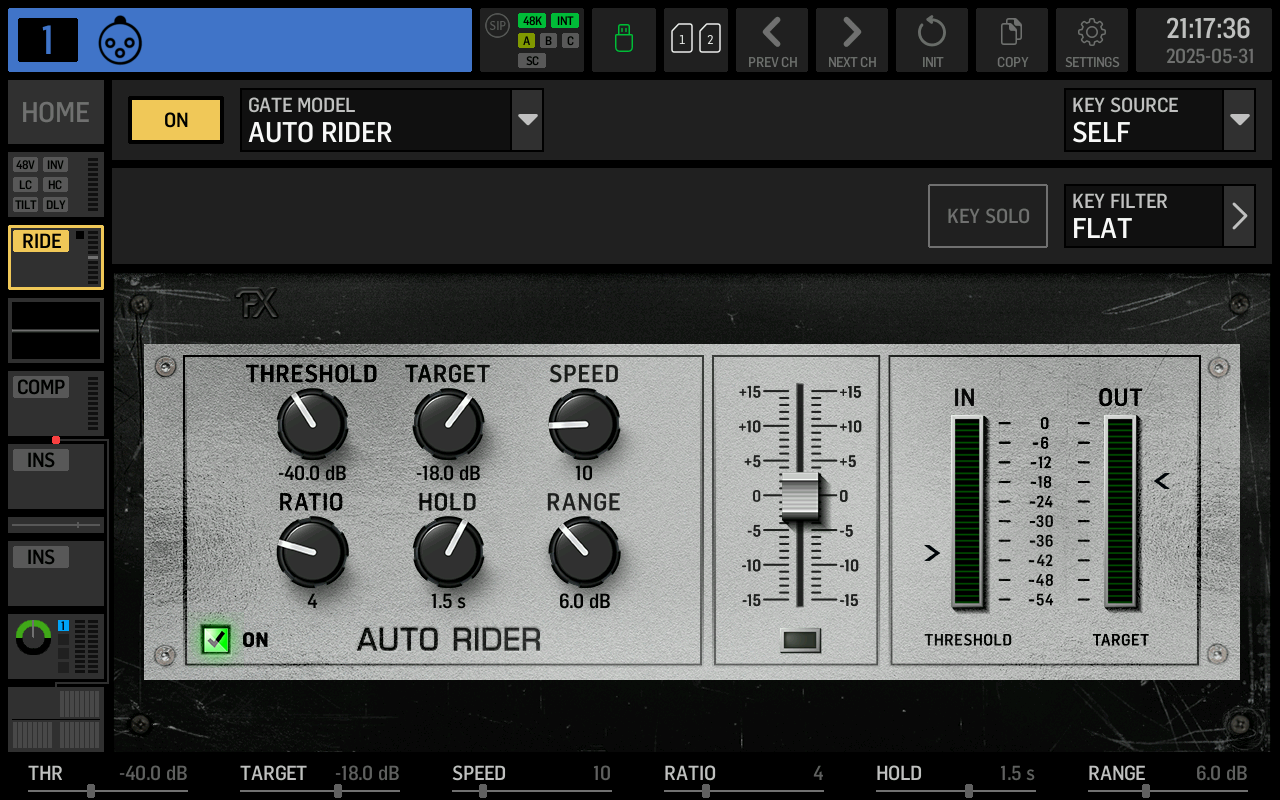Expand the KEY SOURCE dropdown
The height and width of the screenshot is (800, 1280).
(x=1239, y=120)
